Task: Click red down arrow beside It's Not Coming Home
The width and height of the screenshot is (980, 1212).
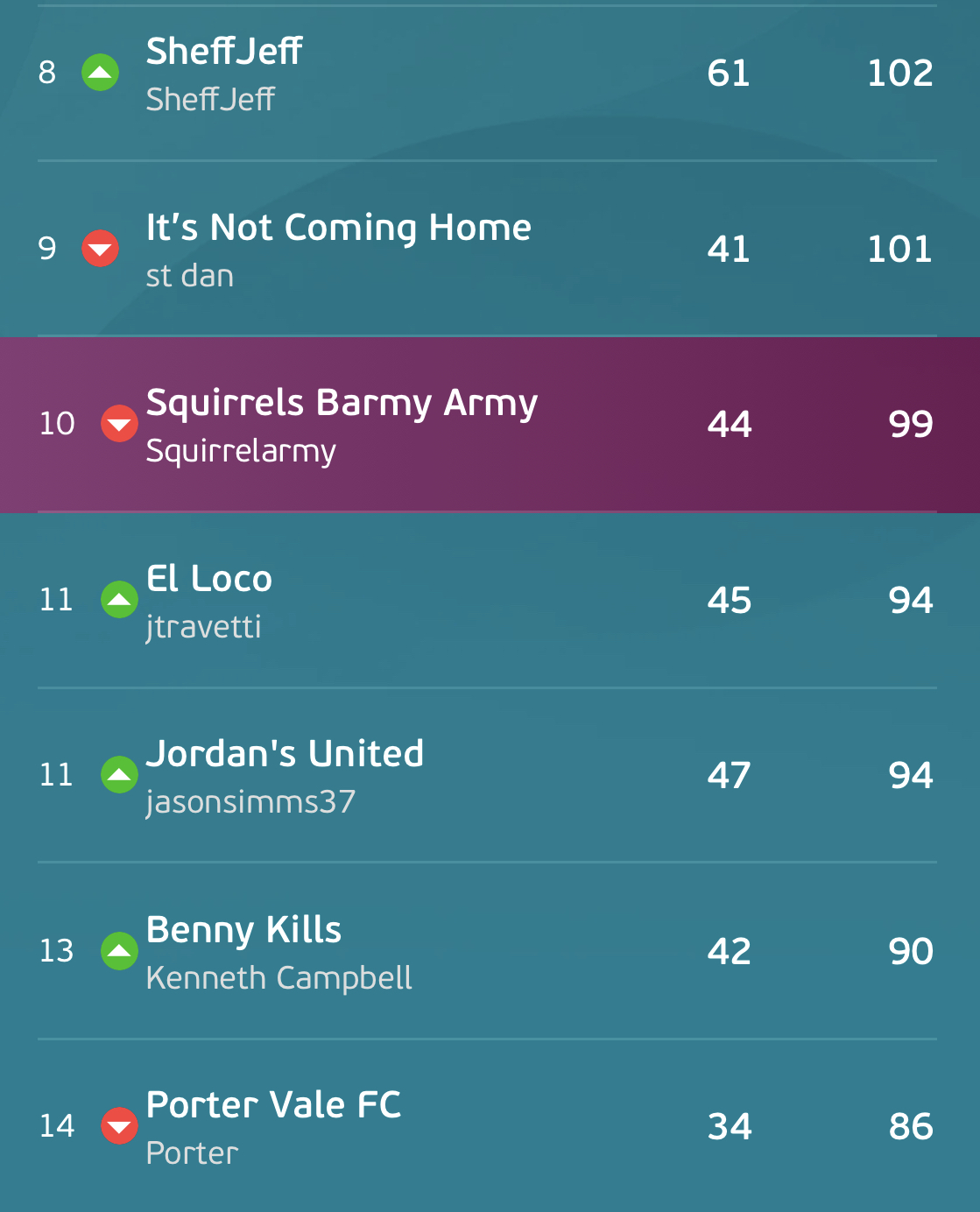Action: [x=100, y=249]
